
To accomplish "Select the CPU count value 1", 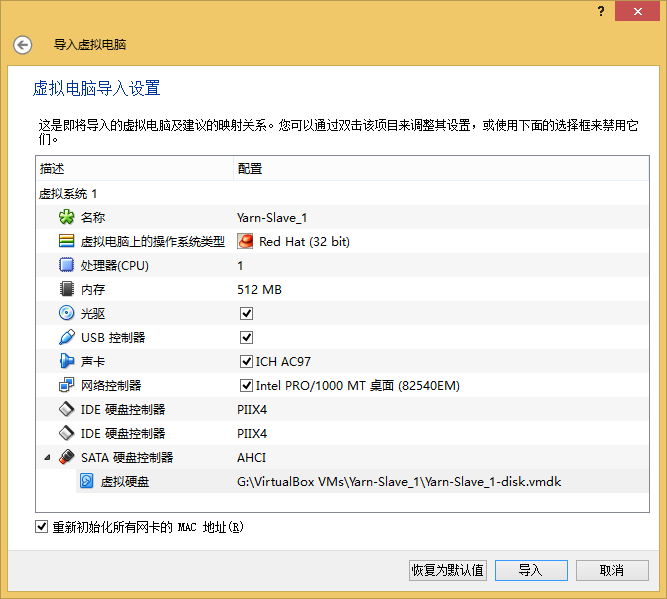I will tap(240, 266).
